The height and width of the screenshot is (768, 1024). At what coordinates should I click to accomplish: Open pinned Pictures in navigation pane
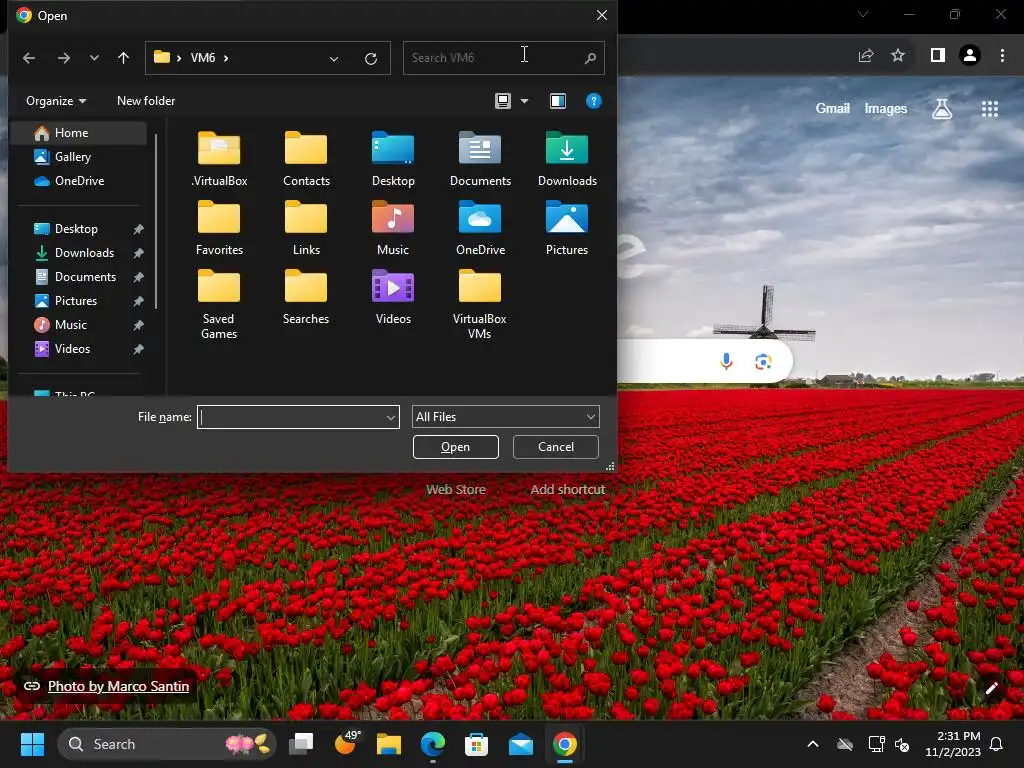pyautogui.click(x=76, y=301)
